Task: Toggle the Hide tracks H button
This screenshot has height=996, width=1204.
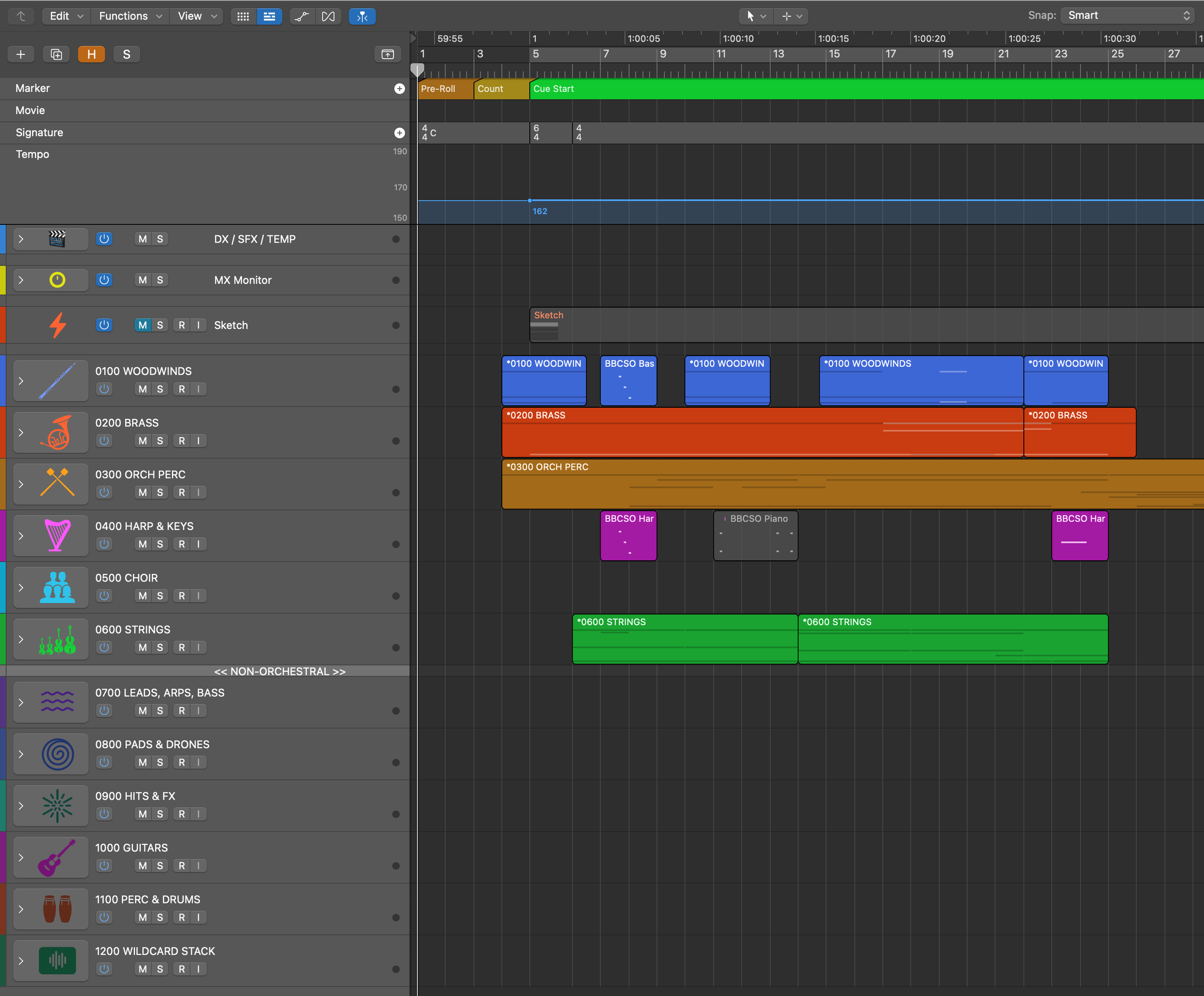Action: tap(91, 54)
